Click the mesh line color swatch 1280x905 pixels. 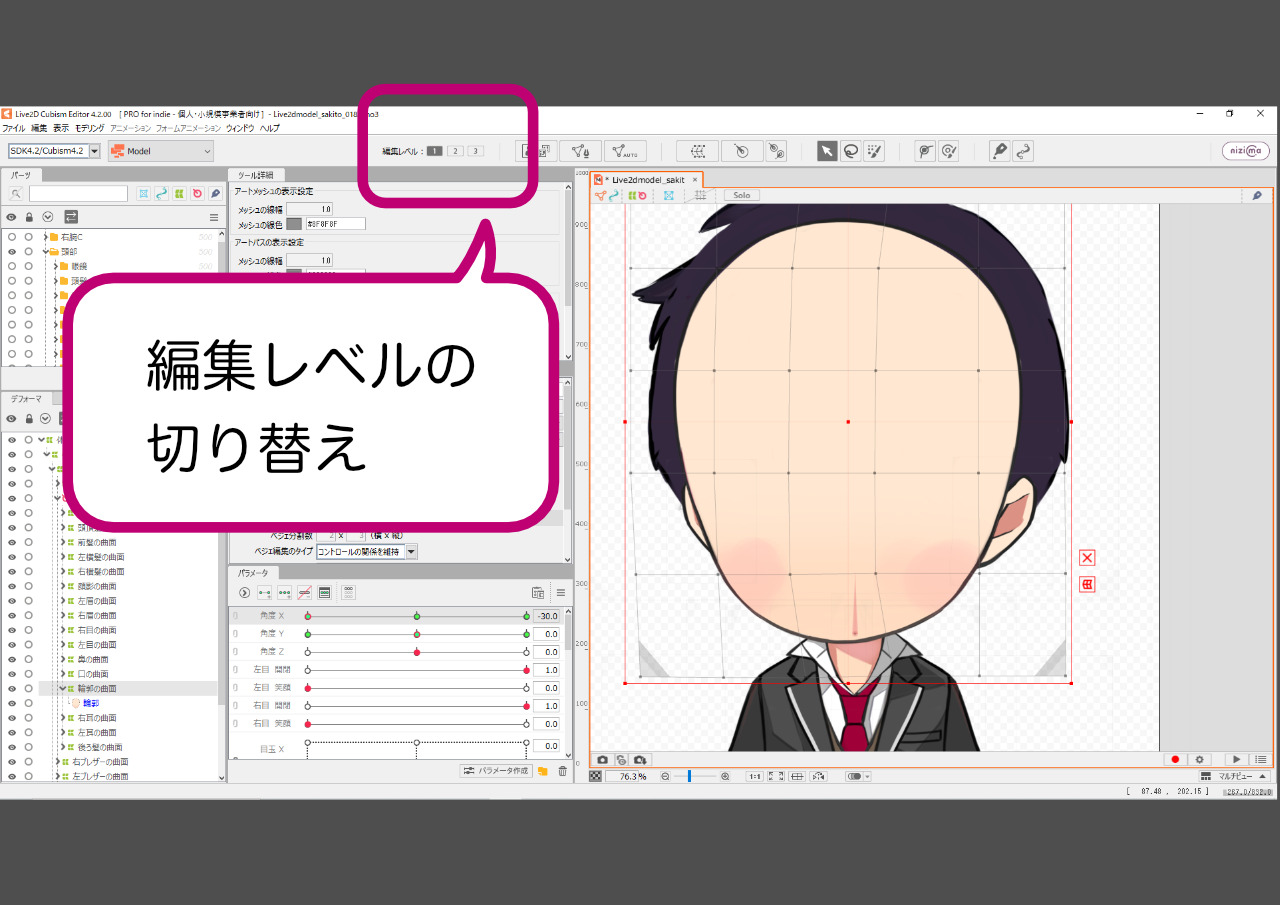[x=294, y=224]
